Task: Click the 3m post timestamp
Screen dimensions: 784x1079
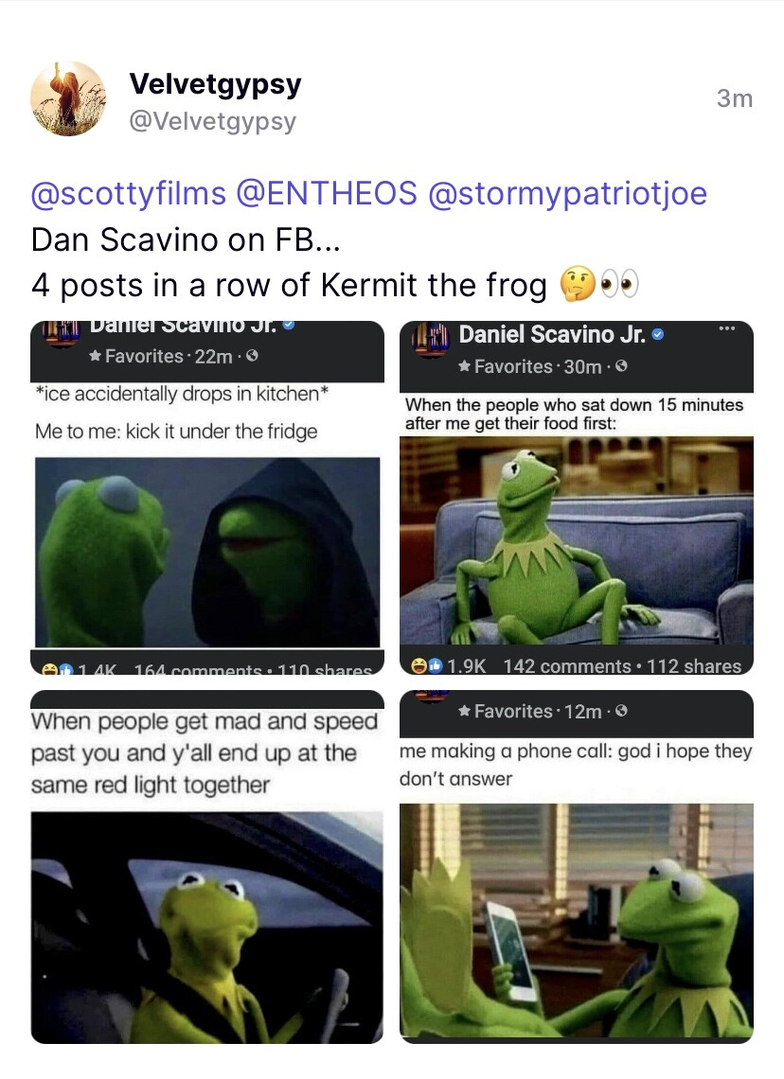Action: click(734, 98)
